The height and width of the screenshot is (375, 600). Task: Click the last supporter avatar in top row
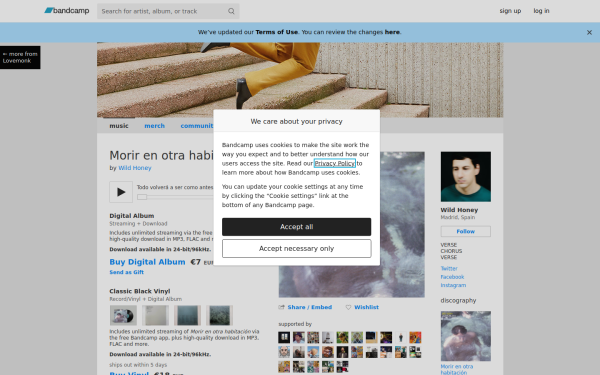(415, 337)
